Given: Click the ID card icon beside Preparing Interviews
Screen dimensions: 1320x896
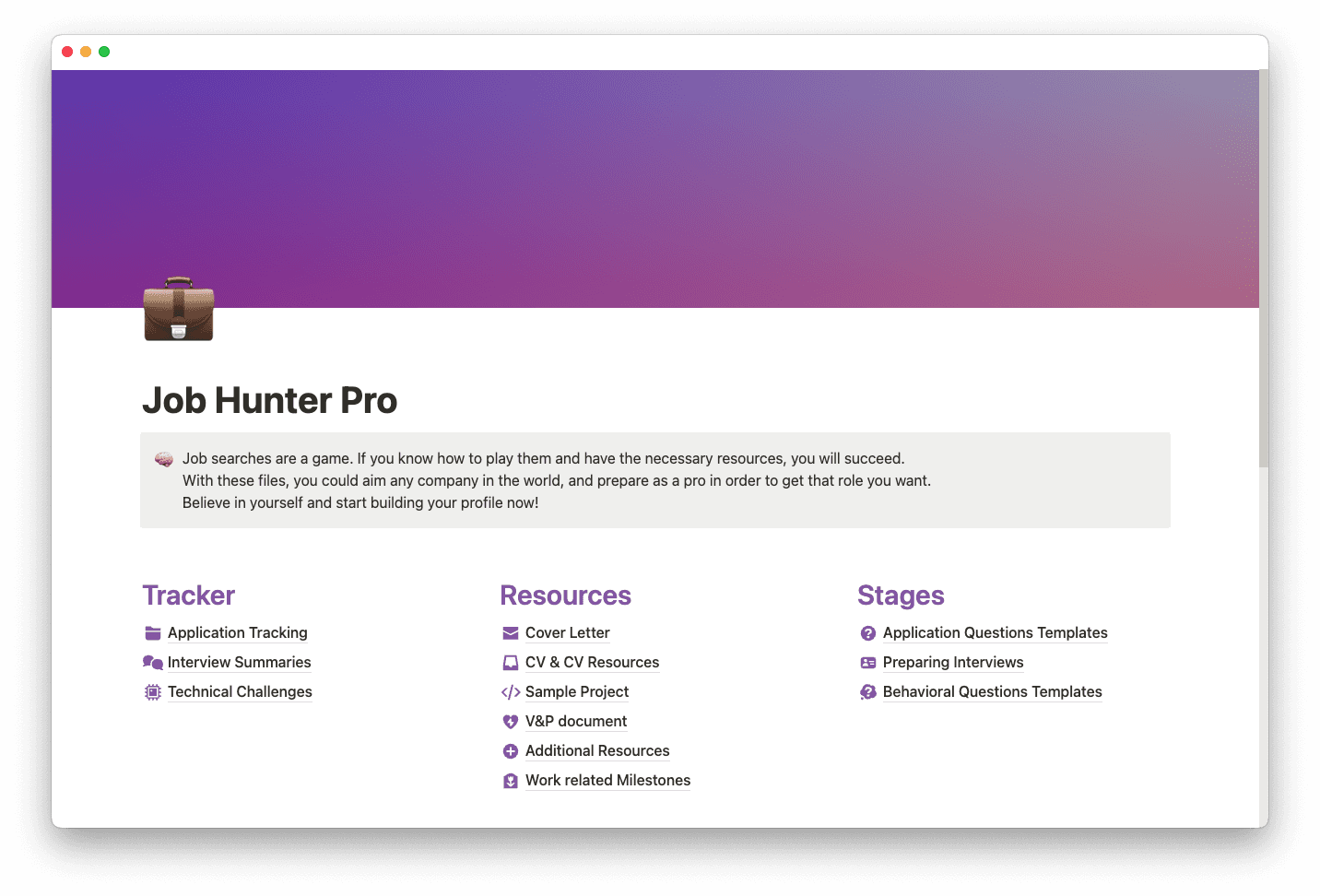Looking at the screenshot, I should point(868,663).
